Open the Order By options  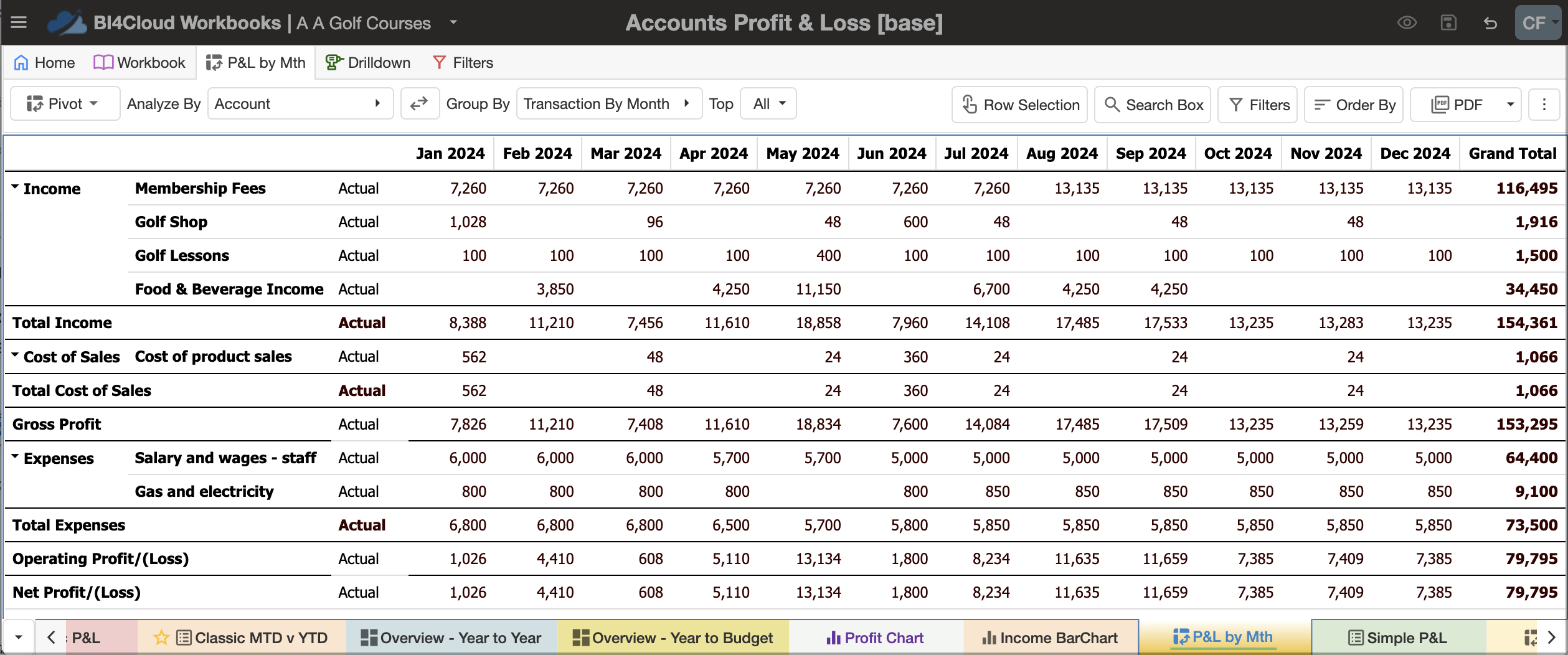pos(1354,105)
